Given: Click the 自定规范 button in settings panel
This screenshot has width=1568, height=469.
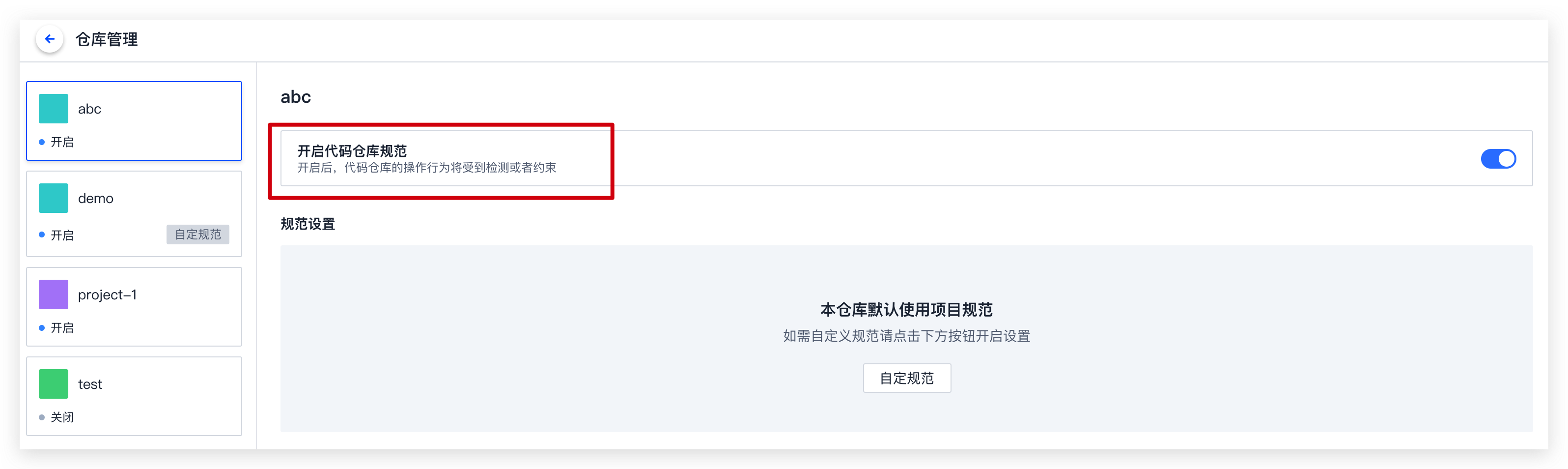Looking at the screenshot, I should click(x=906, y=378).
